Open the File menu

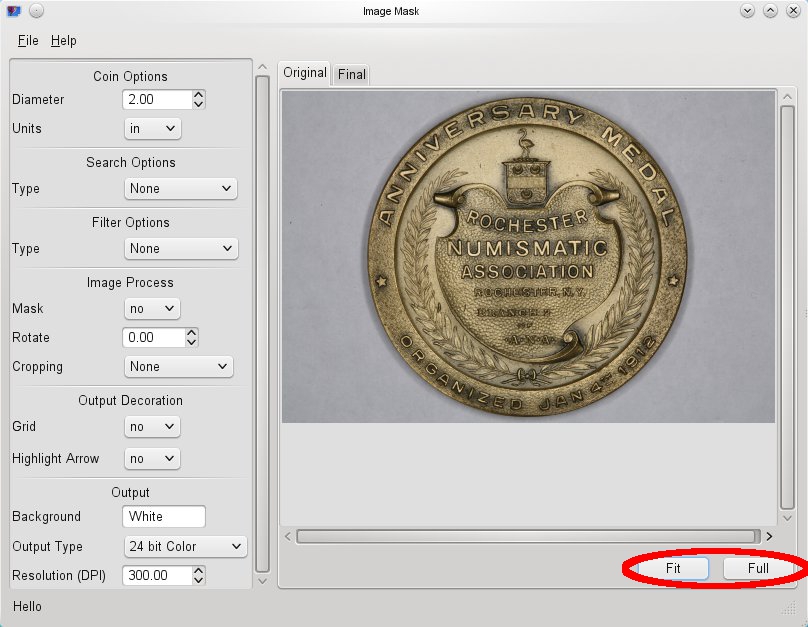pyautogui.click(x=28, y=41)
